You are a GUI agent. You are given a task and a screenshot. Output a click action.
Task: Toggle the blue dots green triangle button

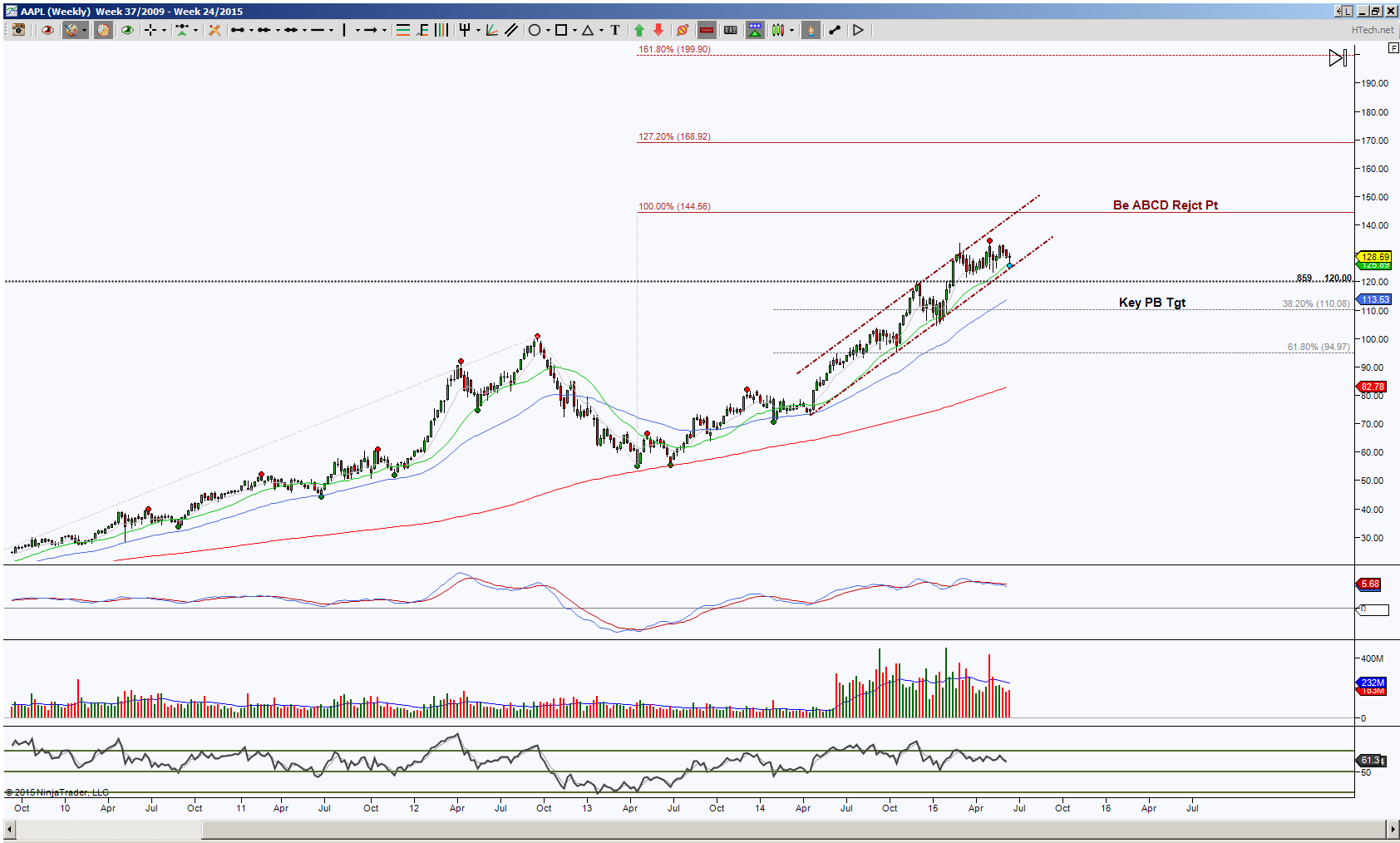click(755, 30)
